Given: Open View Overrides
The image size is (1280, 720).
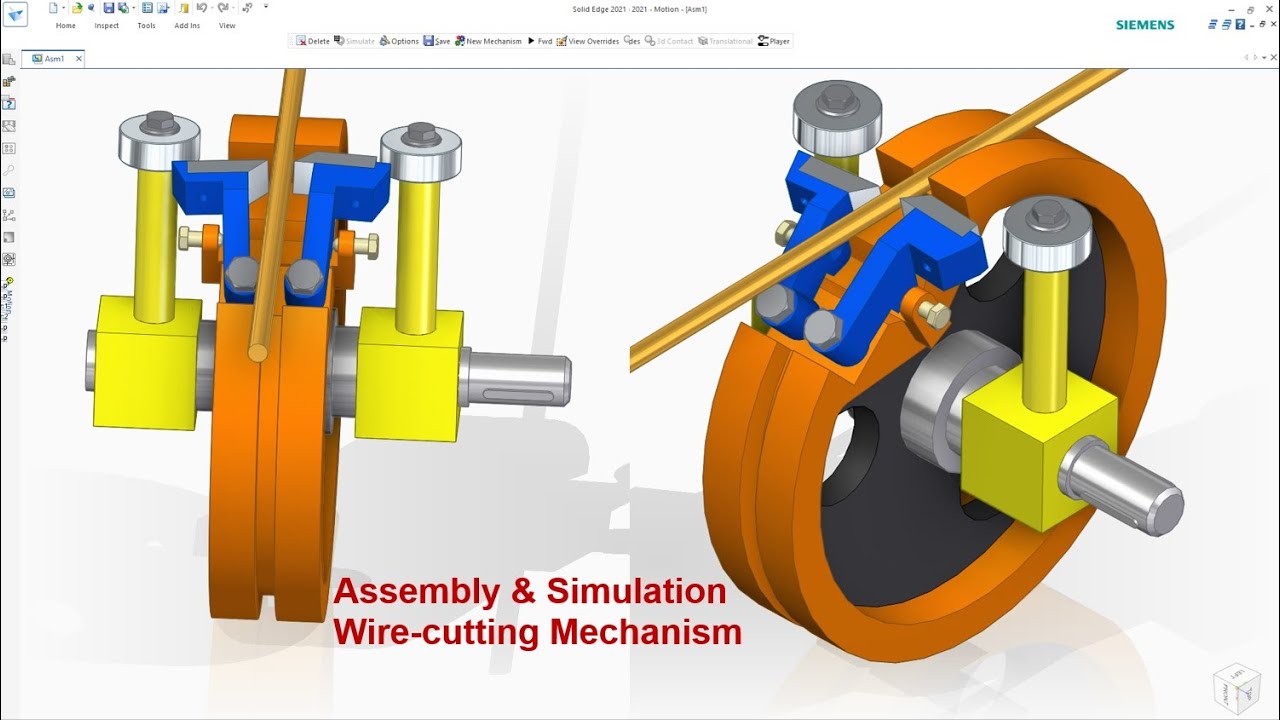Looking at the screenshot, I should pyautogui.click(x=588, y=41).
